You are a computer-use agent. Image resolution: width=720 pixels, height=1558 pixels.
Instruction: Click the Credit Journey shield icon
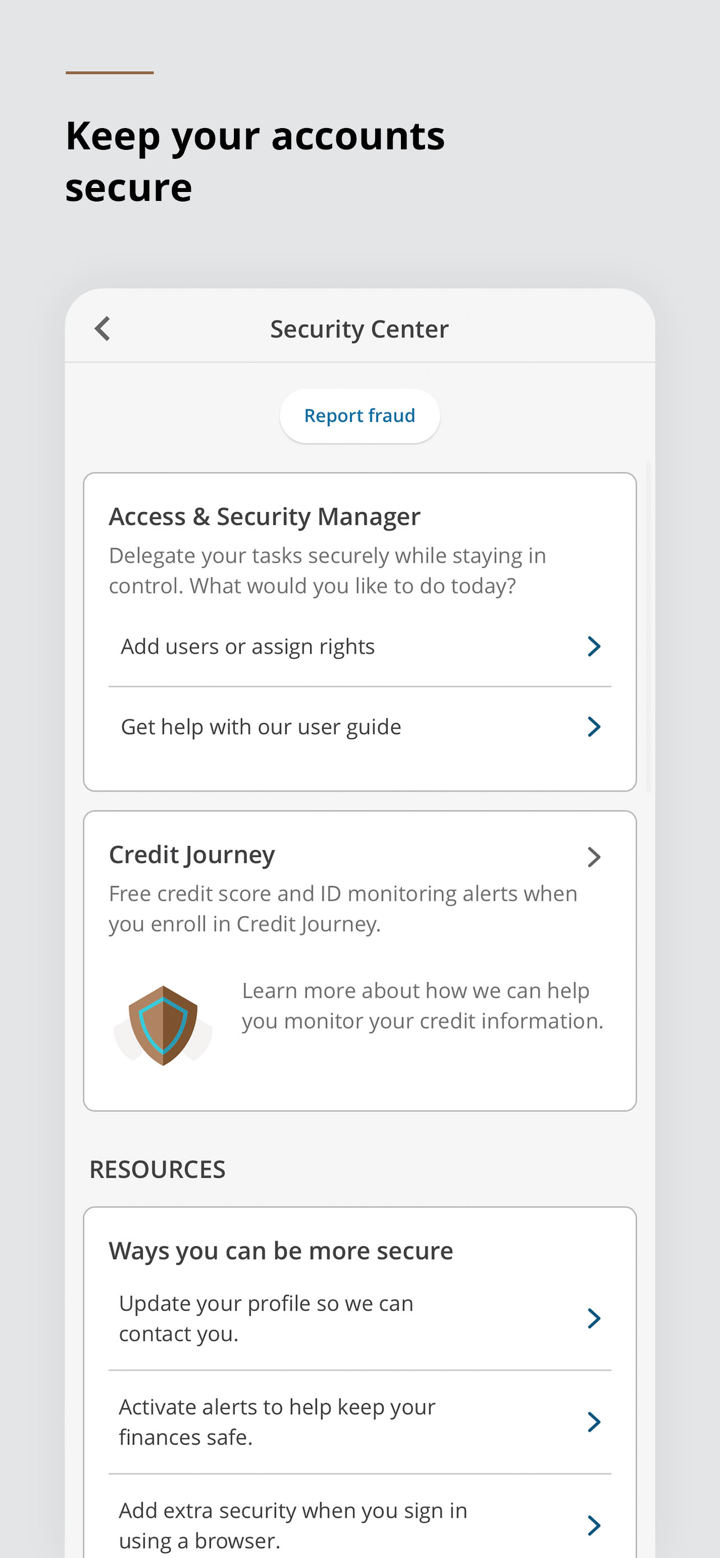(163, 1025)
